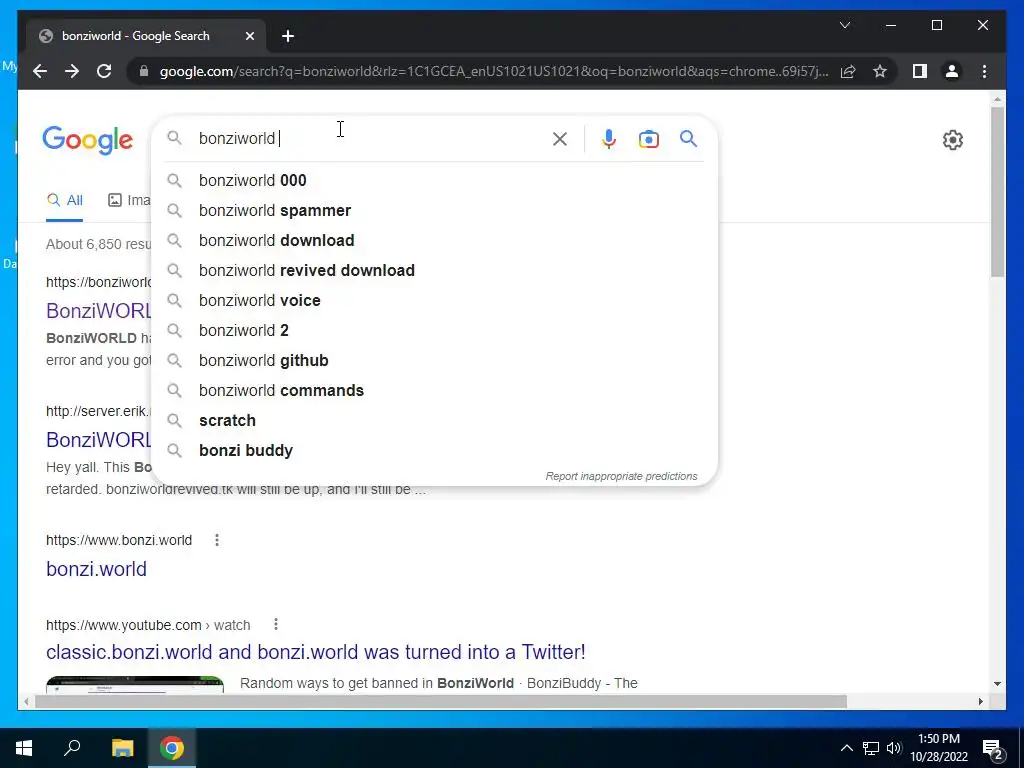Click the scroll right arrow
The height and width of the screenshot is (768, 1024).
(980, 702)
